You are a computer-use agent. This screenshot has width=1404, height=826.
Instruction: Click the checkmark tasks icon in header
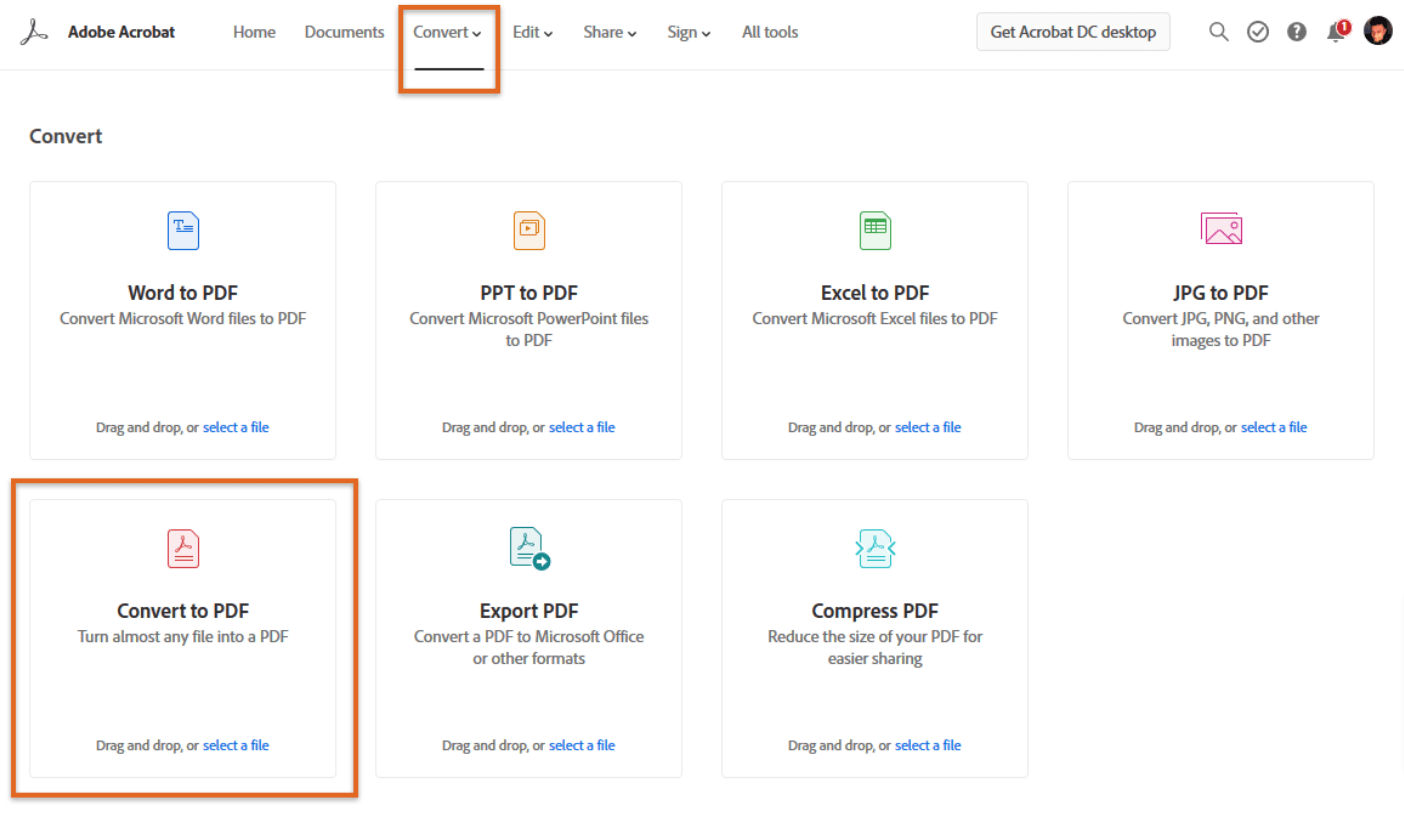[x=1258, y=32]
